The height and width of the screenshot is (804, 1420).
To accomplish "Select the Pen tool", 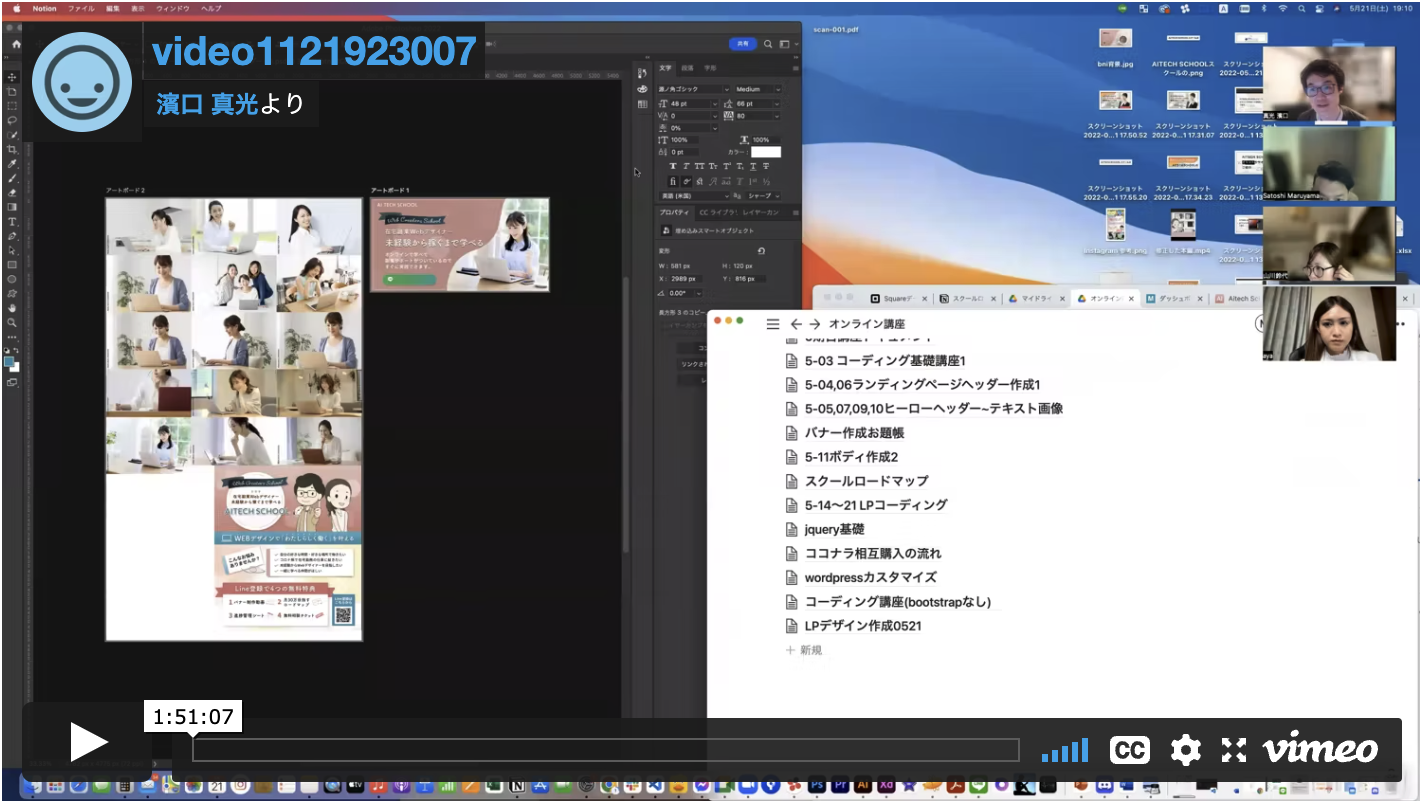I will tap(12, 236).
